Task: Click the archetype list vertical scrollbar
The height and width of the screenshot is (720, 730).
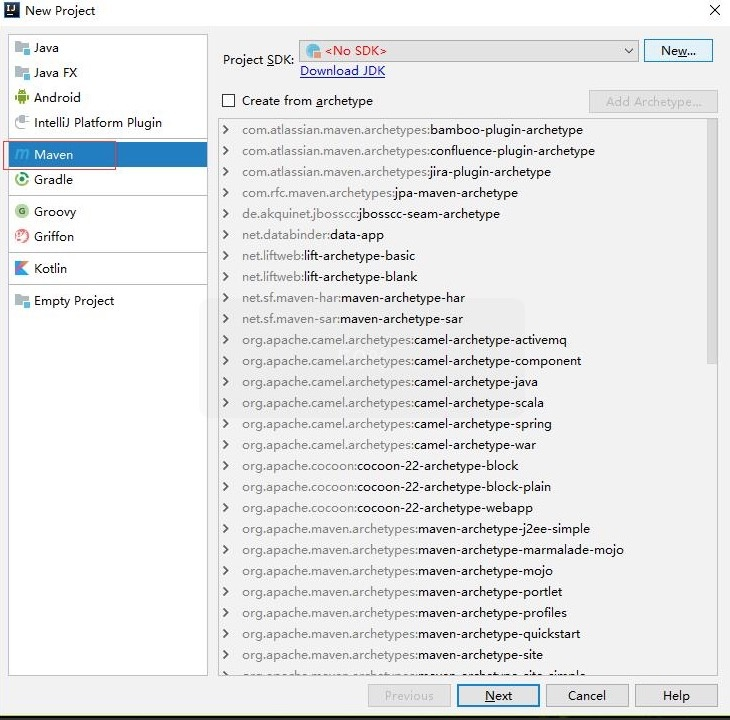Action: click(x=712, y=241)
